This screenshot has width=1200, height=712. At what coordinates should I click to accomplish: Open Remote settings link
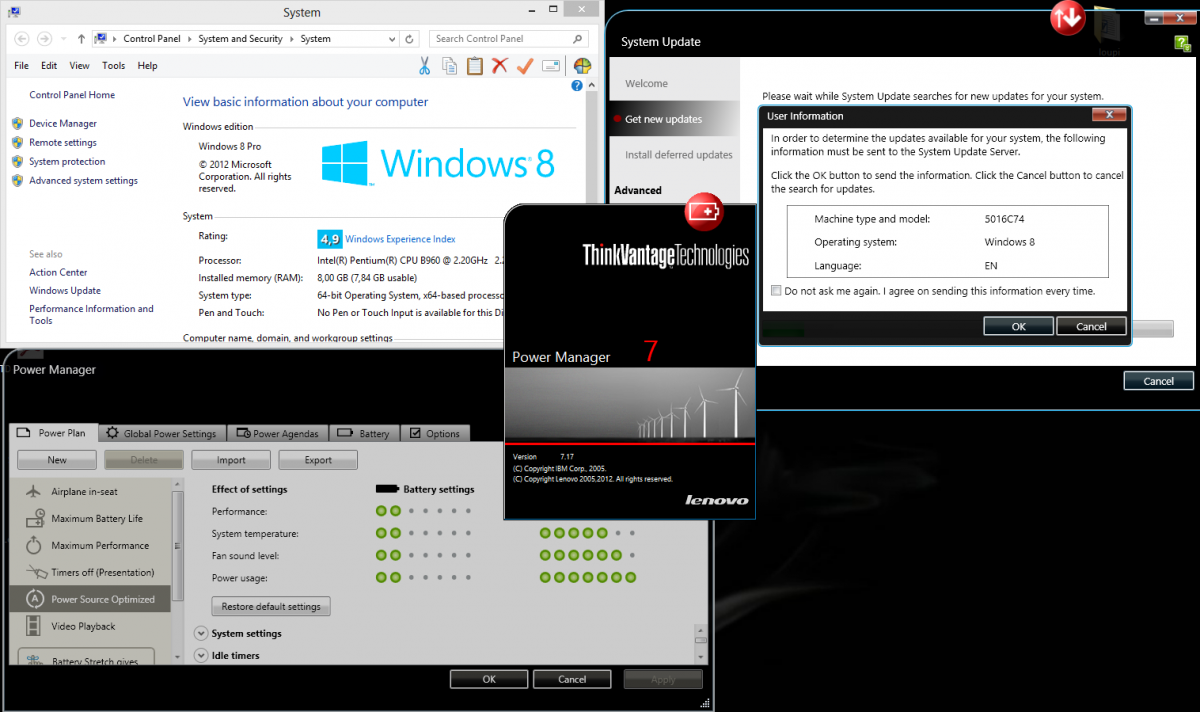point(63,142)
